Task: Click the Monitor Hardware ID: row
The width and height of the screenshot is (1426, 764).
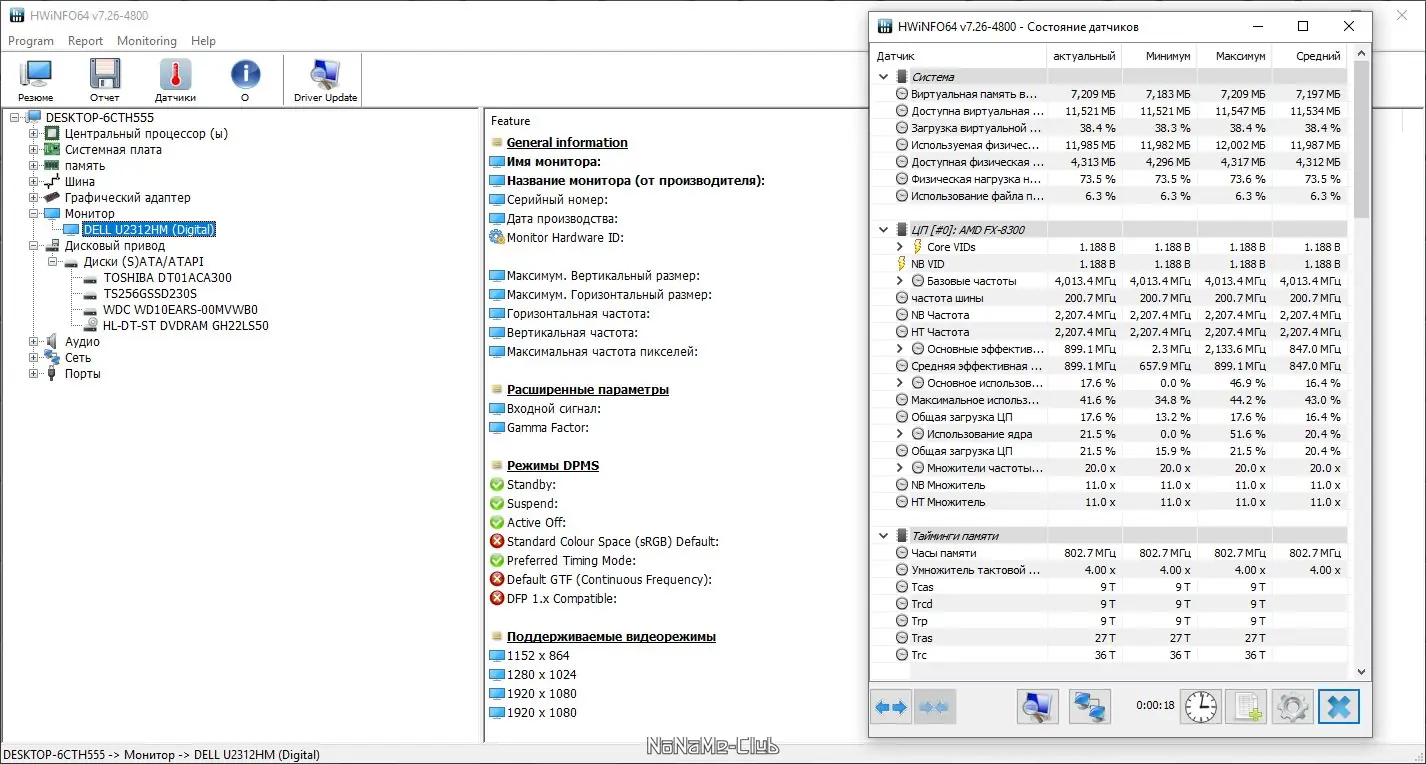Action: pyautogui.click(x=564, y=238)
